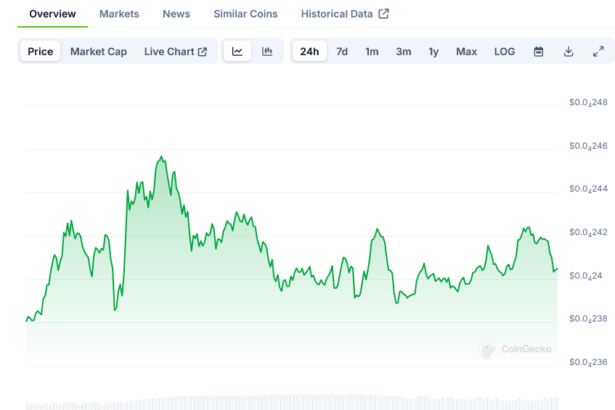Set the chart range to 7d
The height and width of the screenshot is (410, 615).
click(342, 51)
